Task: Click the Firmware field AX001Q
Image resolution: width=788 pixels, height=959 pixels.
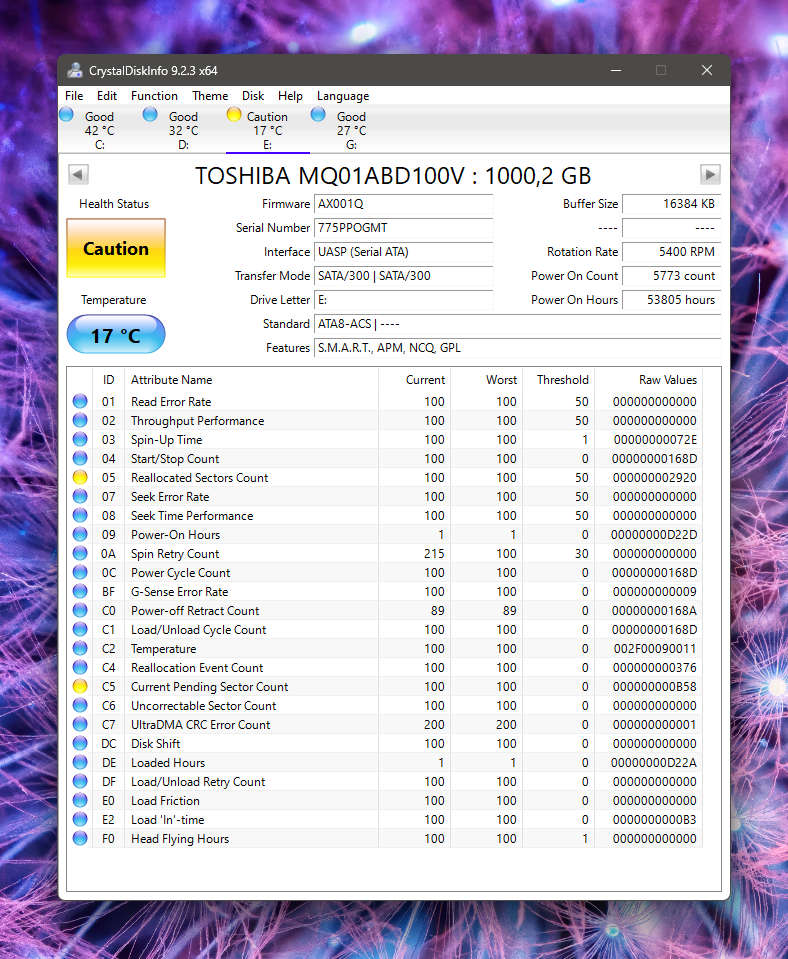Action: click(x=403, y=204)
